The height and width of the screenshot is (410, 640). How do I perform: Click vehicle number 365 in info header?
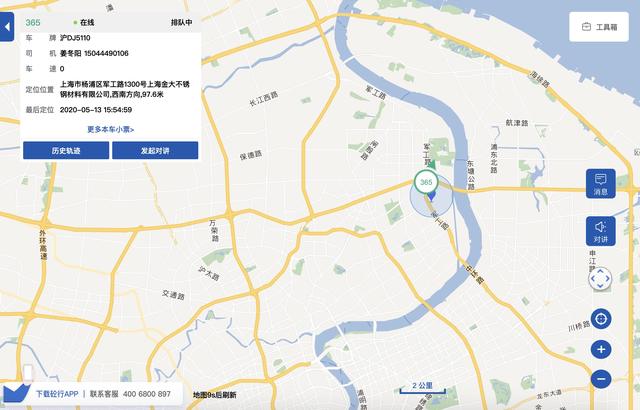tap(33, 22)
